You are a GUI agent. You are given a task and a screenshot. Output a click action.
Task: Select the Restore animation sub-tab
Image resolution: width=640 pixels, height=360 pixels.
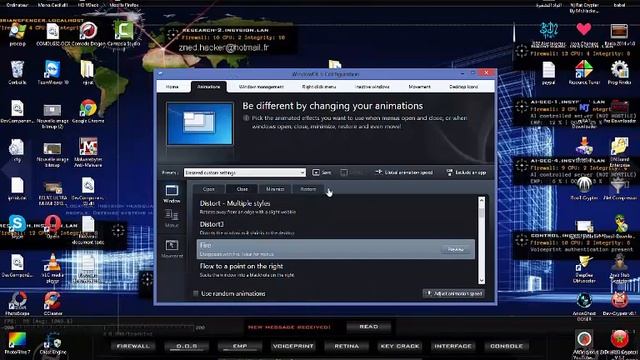308,189
